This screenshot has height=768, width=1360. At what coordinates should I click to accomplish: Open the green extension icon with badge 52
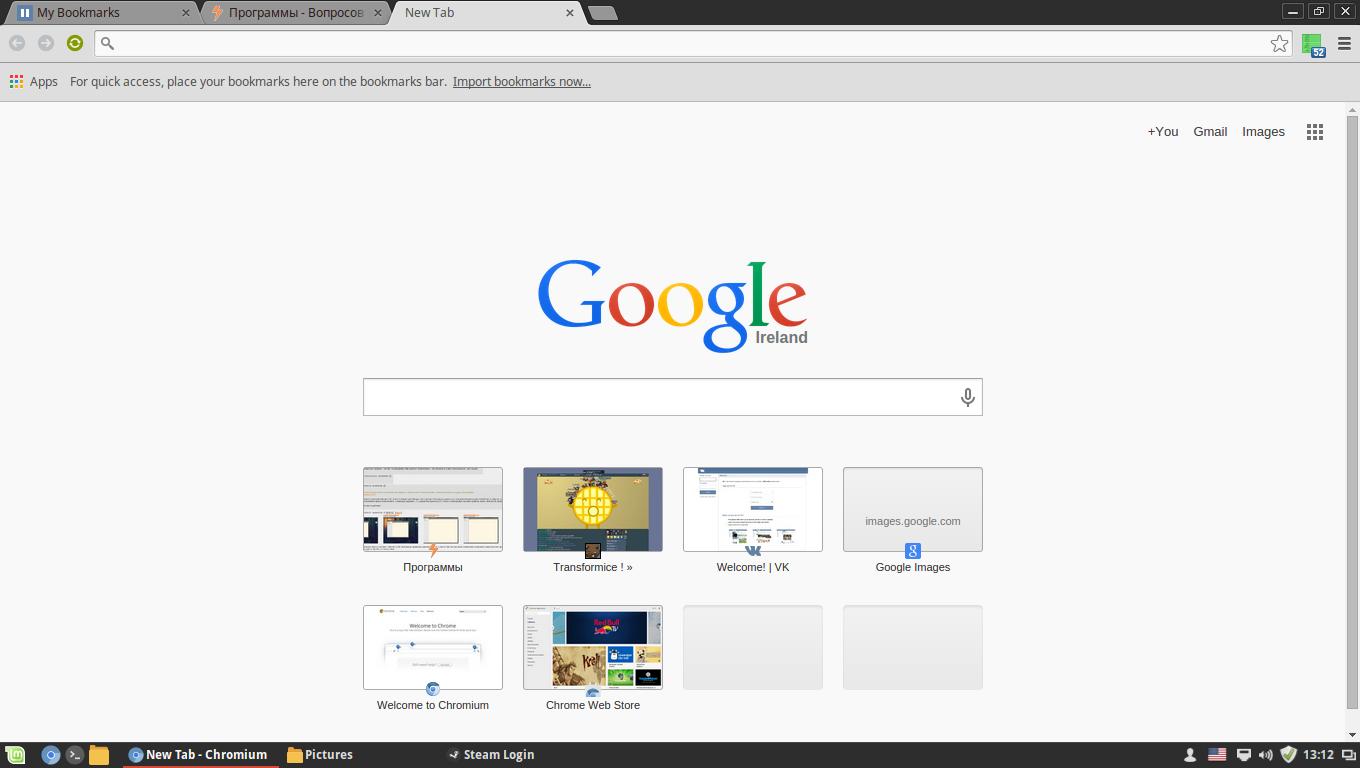pyautogui.click(x=1313, y=44)
